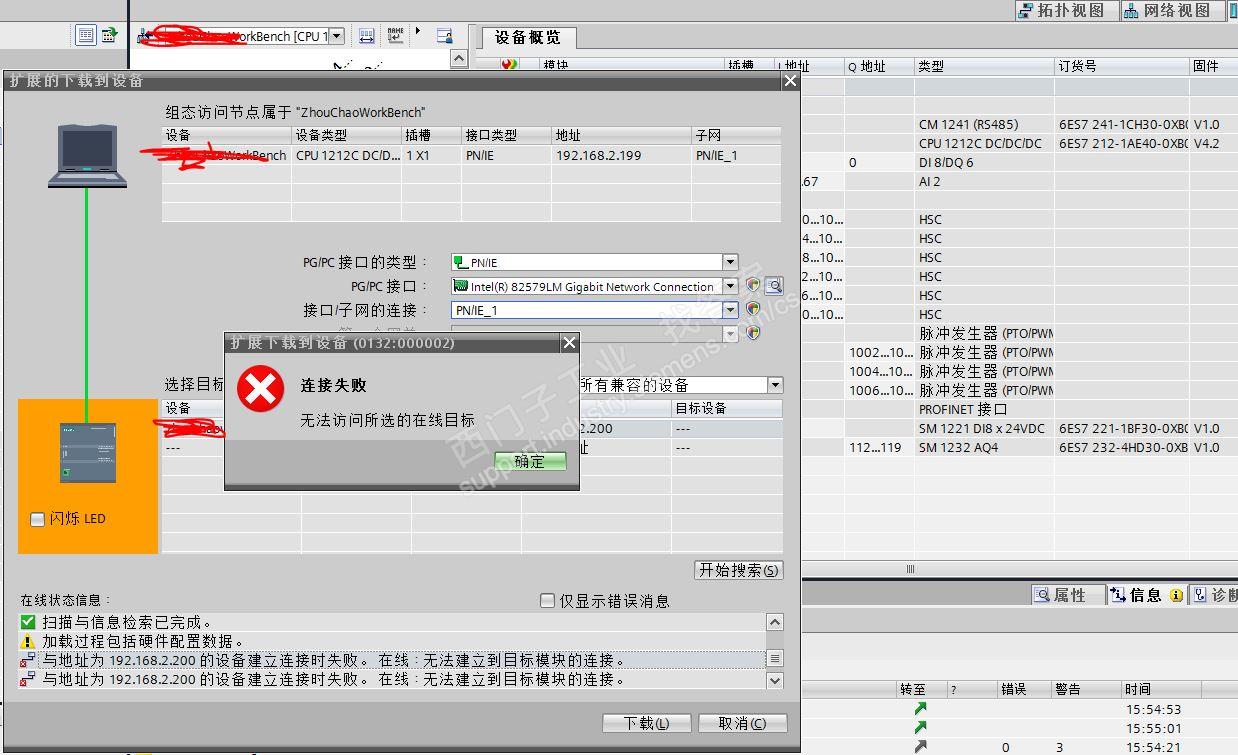Click the first connection failed status icon
Image resolution: width=1238 pixels, height=755 pixels.
(28, 660)
